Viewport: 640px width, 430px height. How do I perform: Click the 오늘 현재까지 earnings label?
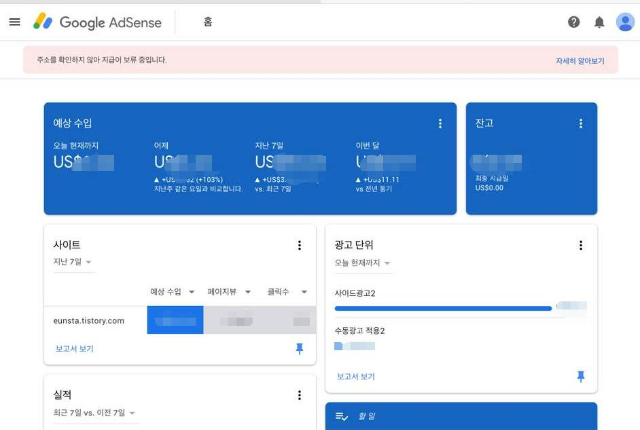pyautogui.click(x=76, y=146)
